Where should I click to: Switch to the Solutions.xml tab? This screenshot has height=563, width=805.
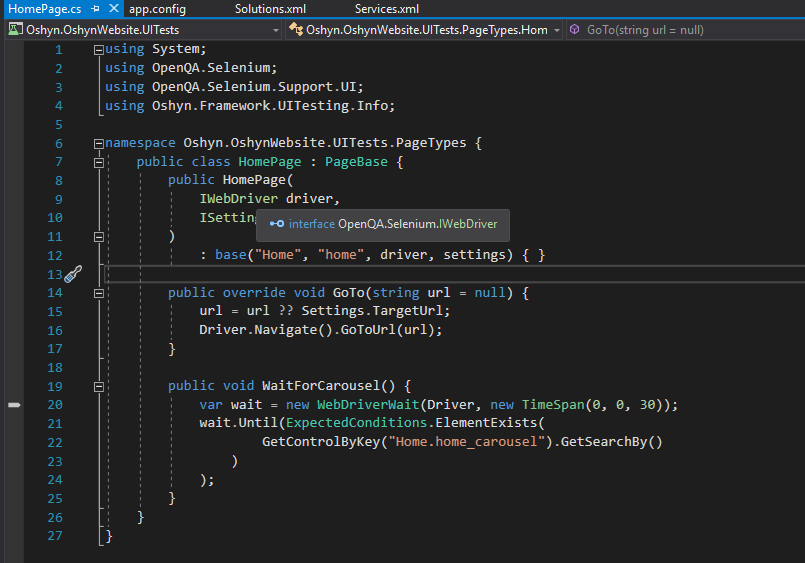pyautogui.click(x=270, y=9)
